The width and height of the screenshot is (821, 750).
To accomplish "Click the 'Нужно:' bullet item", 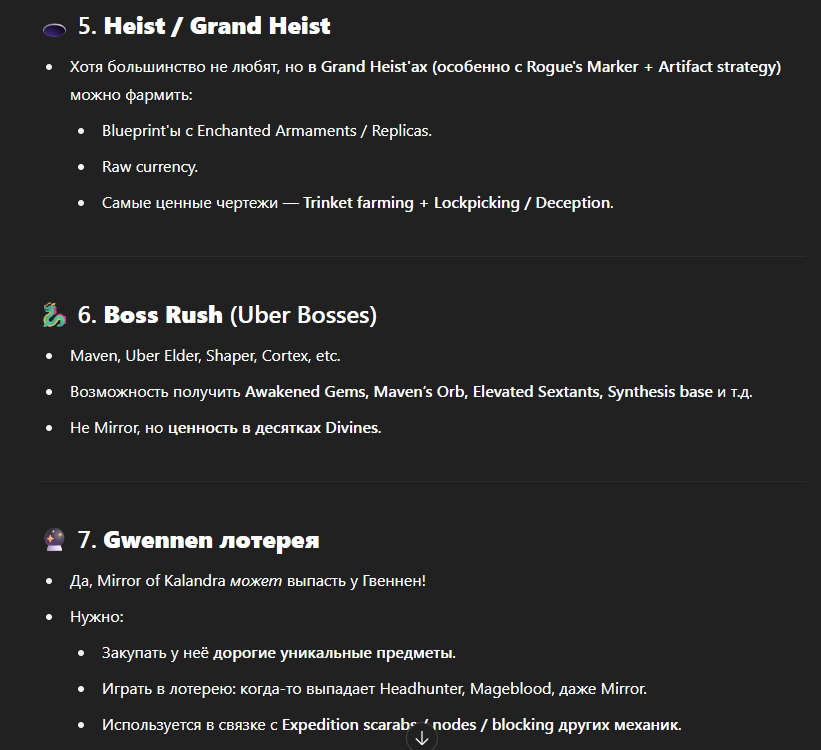I will pos(97,616).
